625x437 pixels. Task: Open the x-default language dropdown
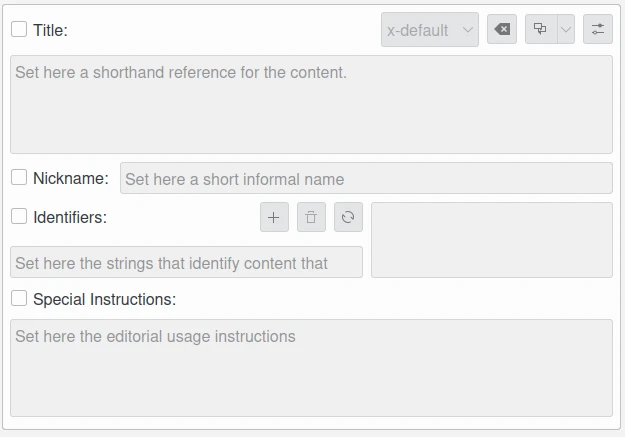430,30
